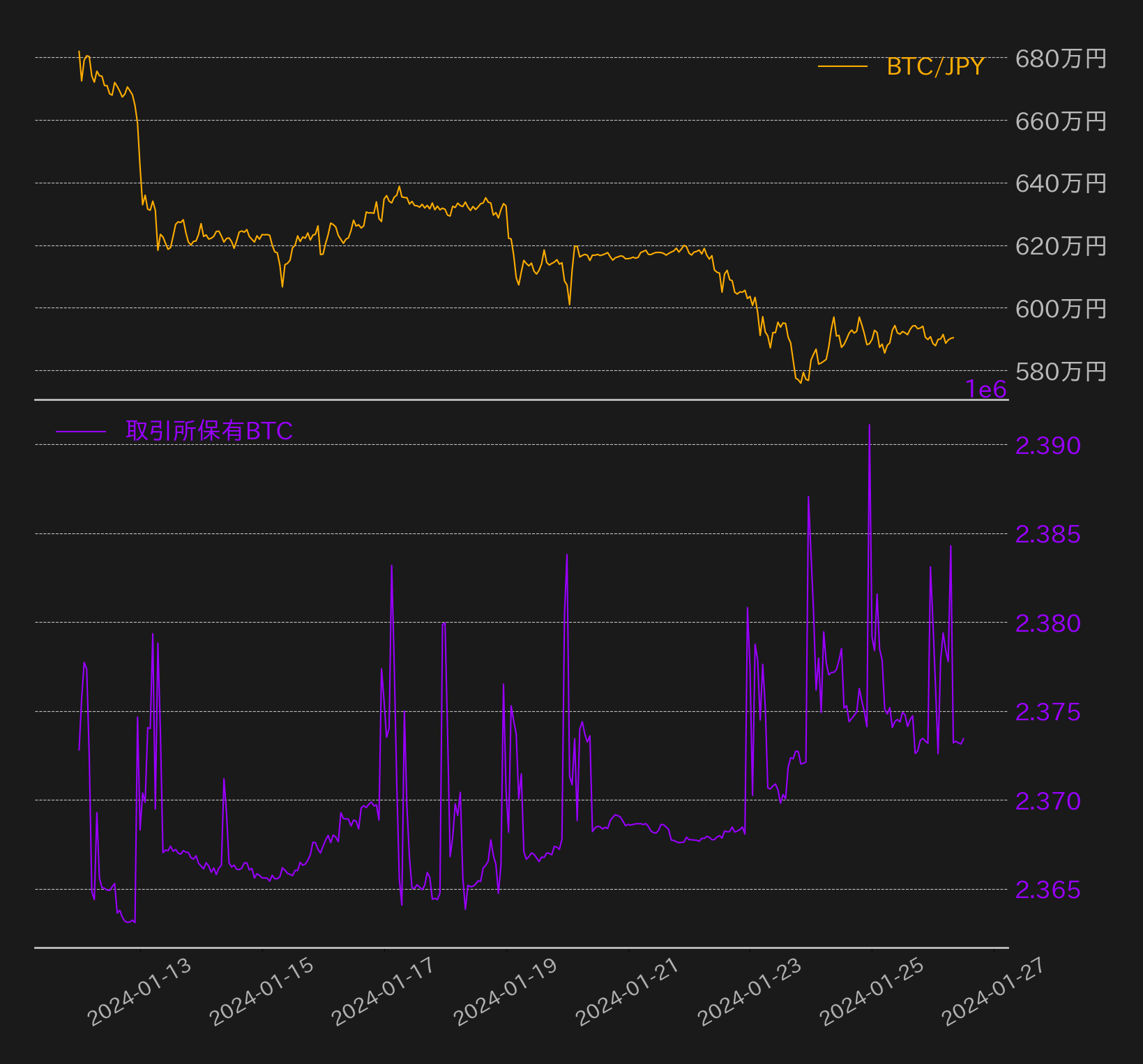Image resolution: width=1143 pixels, height=1064 pixels.
Task: Click the 580万円 price axis label
Action: pos(1061,371)
